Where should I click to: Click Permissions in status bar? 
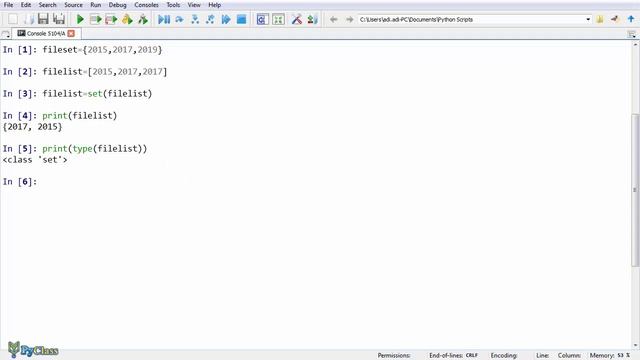click(x=394, y=356)
